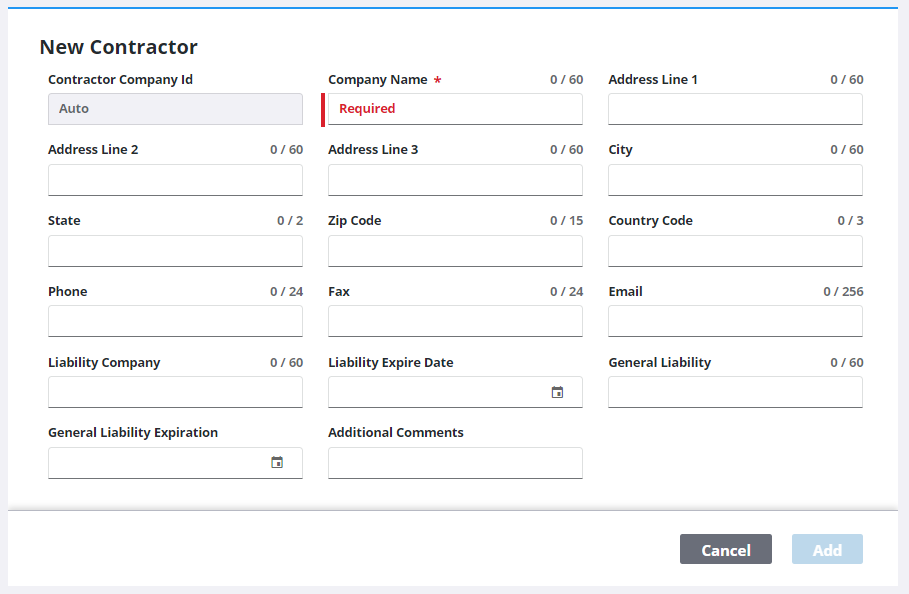This screenshot has height=594, width=909.
Task: Click the Country Code field
Action: click(x=735, y=251)
